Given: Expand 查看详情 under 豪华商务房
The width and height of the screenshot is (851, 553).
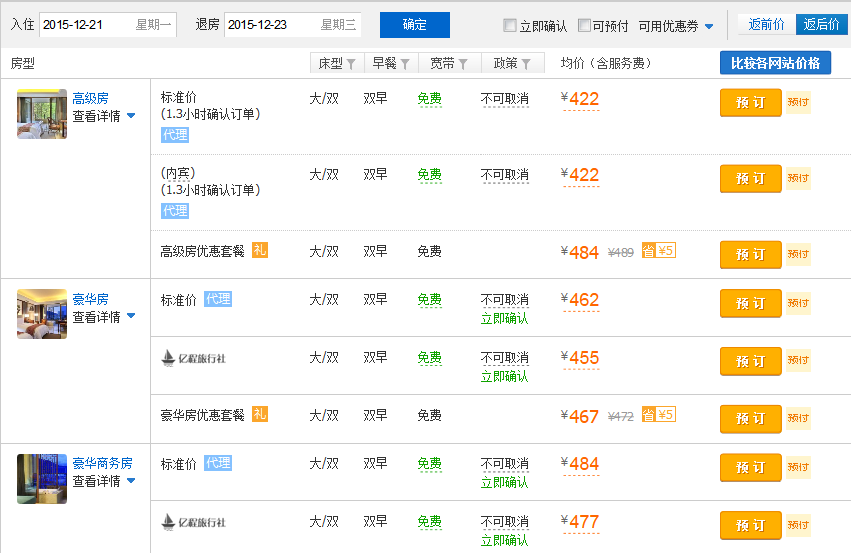Looking at the screenshot, I should point(103,481).
